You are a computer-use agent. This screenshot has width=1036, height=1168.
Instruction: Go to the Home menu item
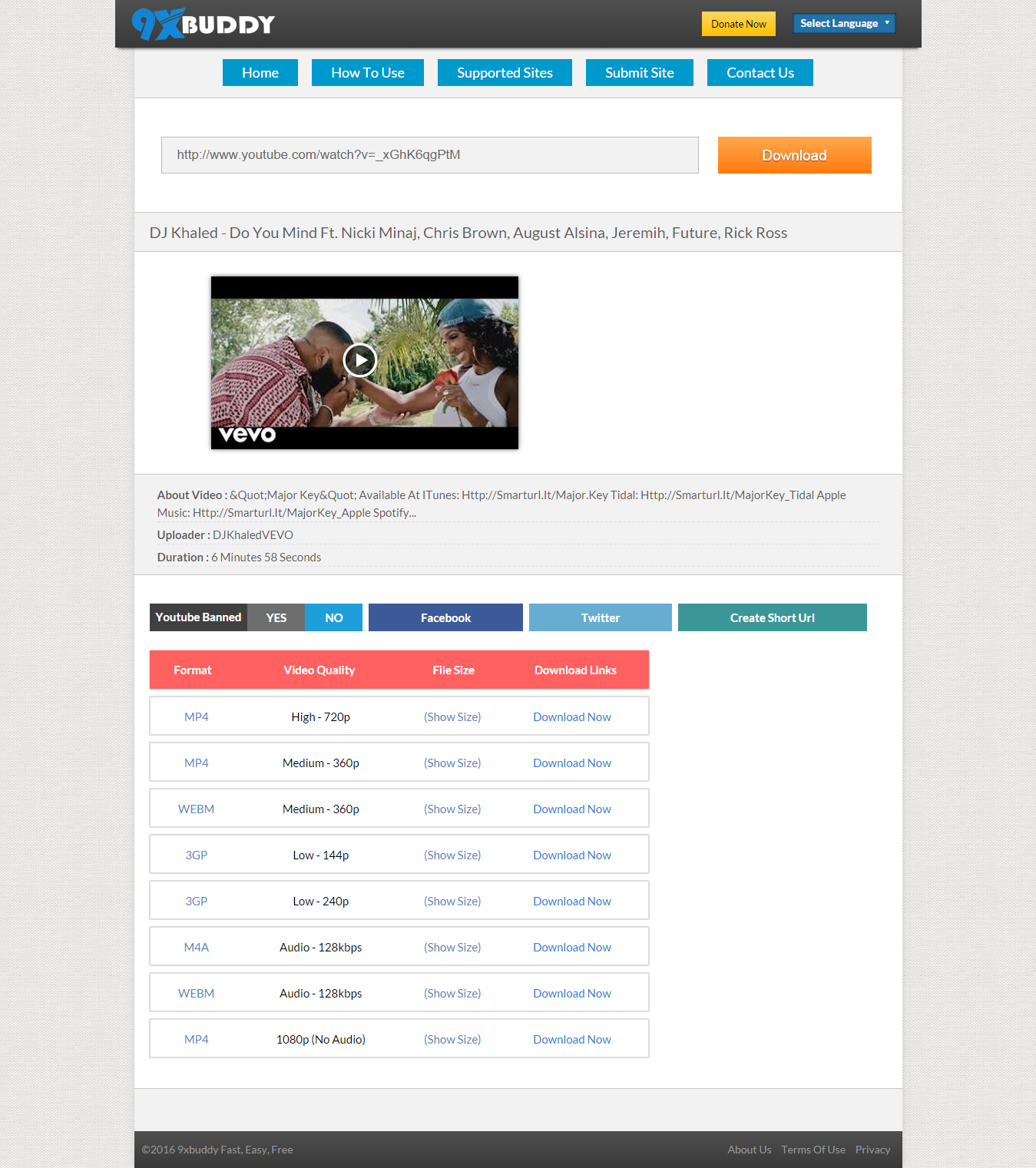[x=260, y=73]
